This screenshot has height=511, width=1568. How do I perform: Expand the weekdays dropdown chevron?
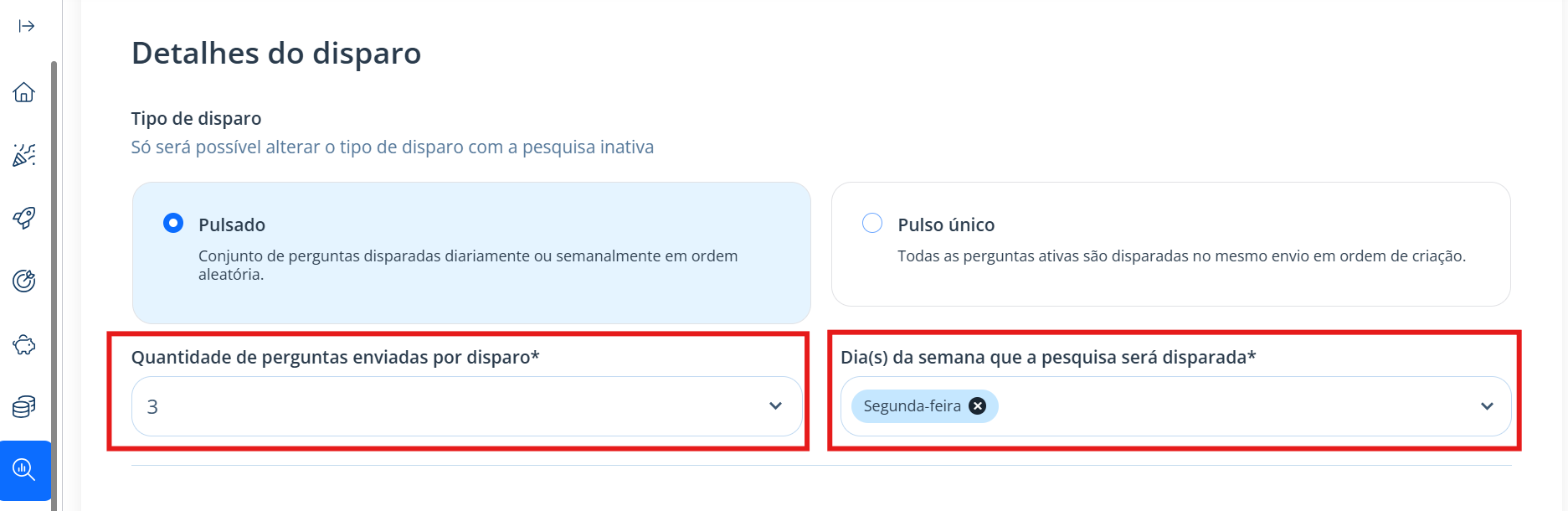[x=1487, y=406]
